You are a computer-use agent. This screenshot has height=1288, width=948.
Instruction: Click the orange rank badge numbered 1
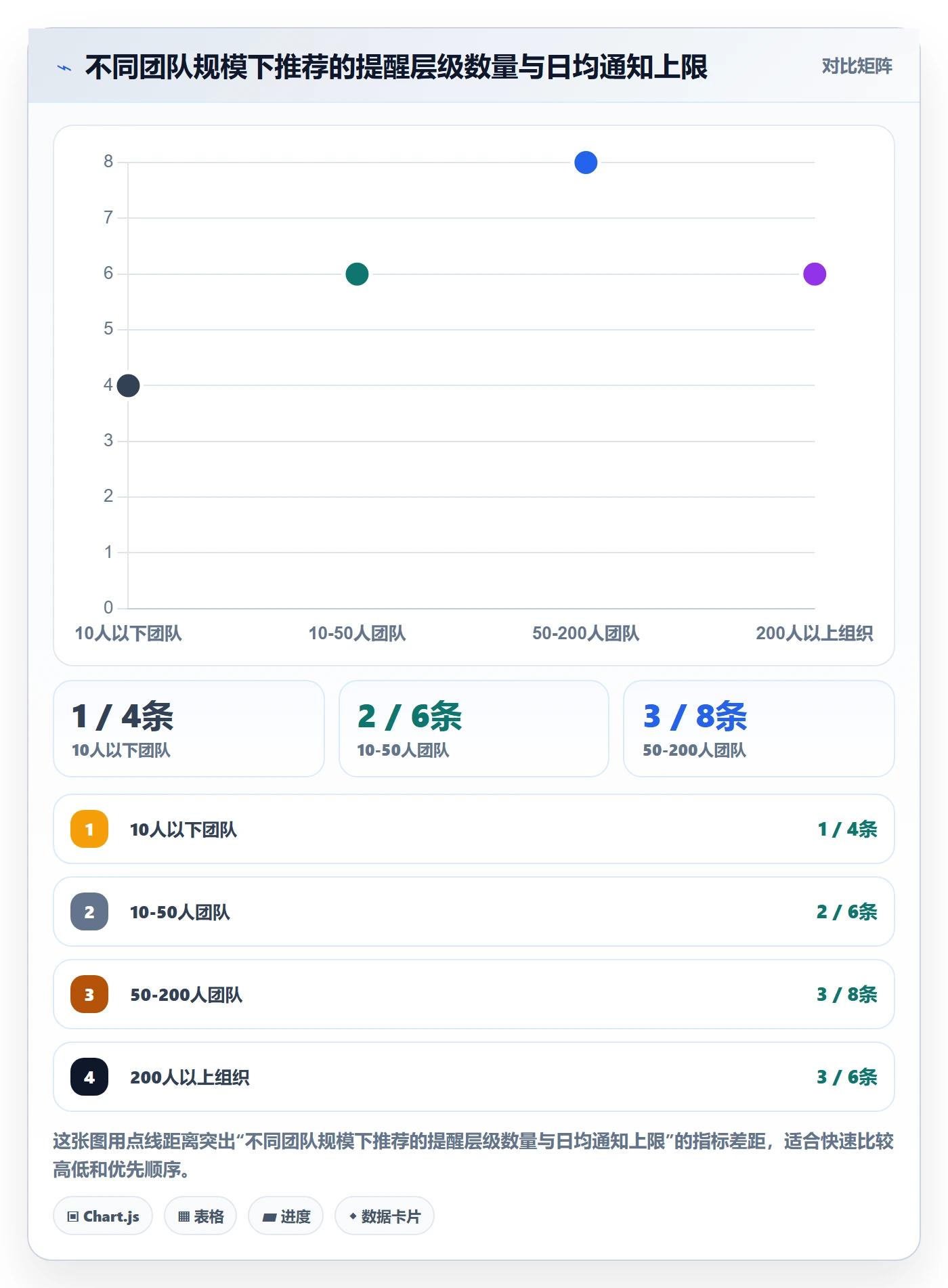pos(89,829)
